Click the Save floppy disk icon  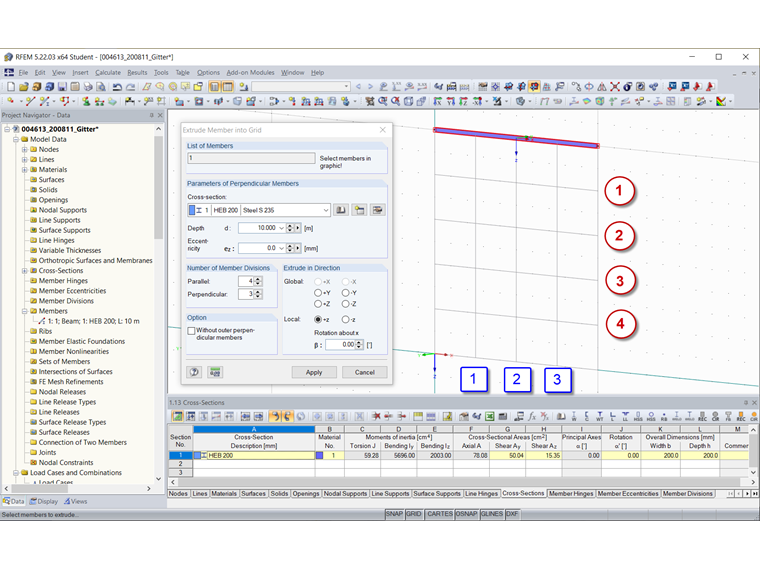[62, 87]
